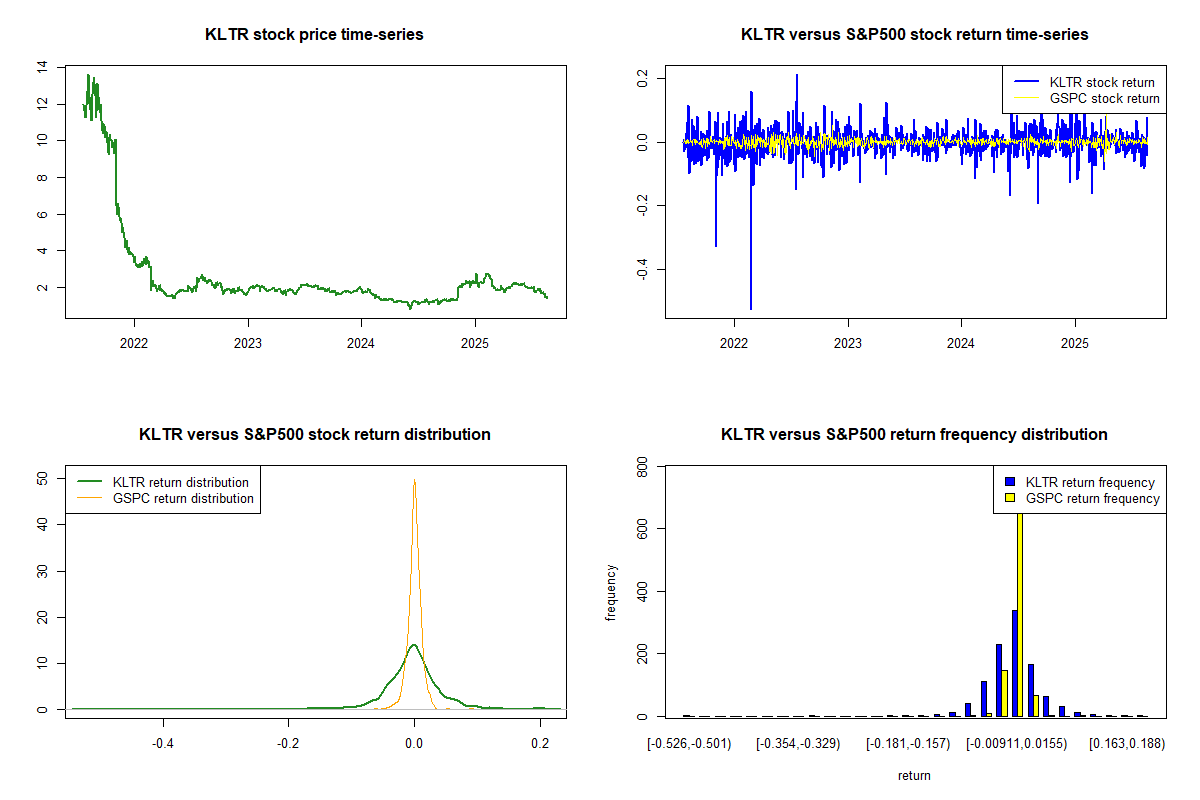
Task: Click the green KLTR return distribution legend line
Action: pos(87,482)
